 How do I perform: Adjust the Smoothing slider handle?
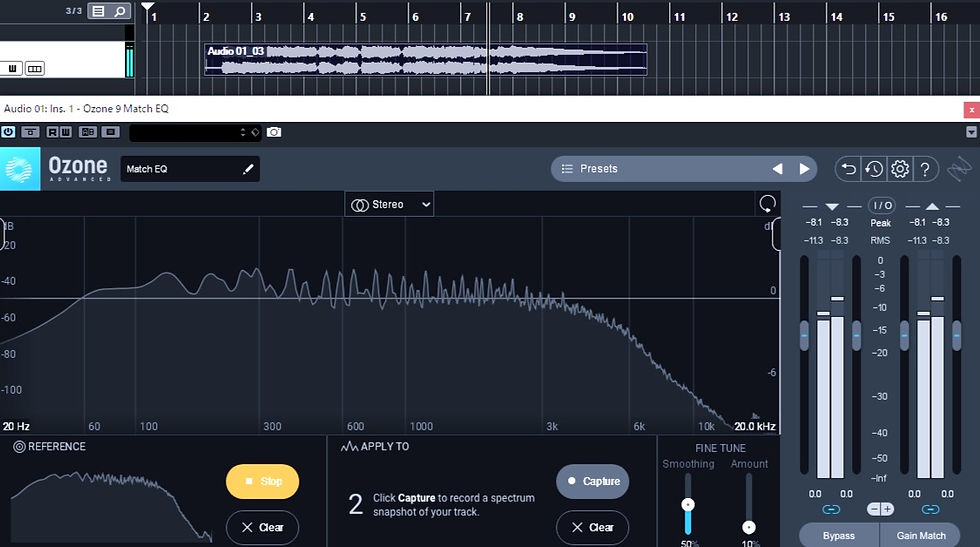(688, 504)
